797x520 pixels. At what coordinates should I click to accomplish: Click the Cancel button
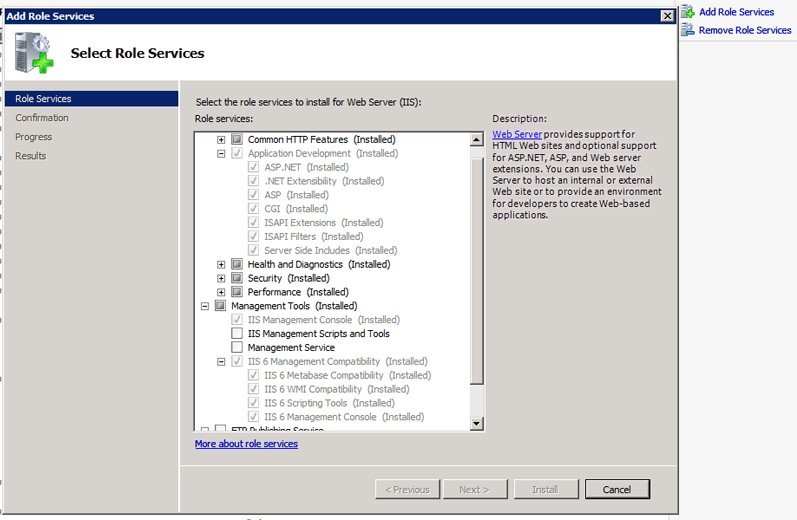coord(617,489)
